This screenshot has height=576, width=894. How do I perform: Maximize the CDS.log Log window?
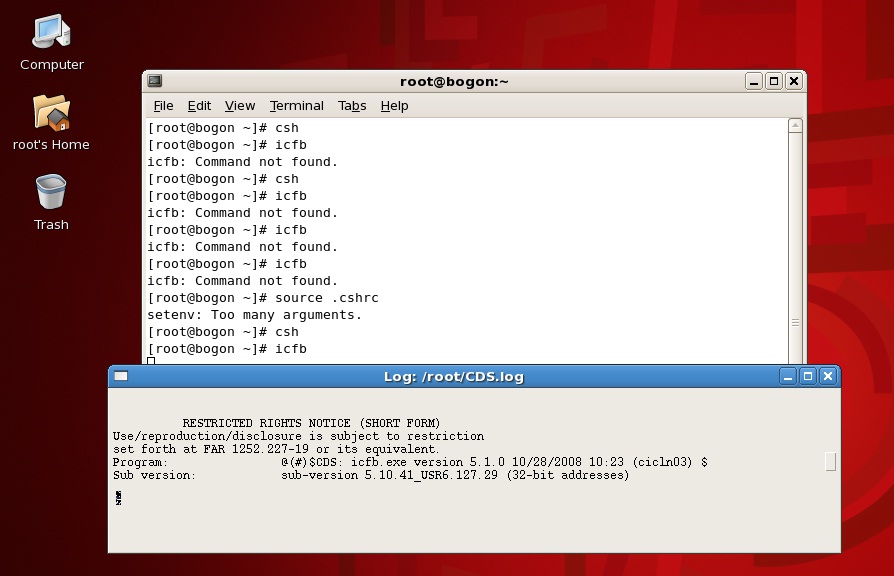[x=808, y=376]
